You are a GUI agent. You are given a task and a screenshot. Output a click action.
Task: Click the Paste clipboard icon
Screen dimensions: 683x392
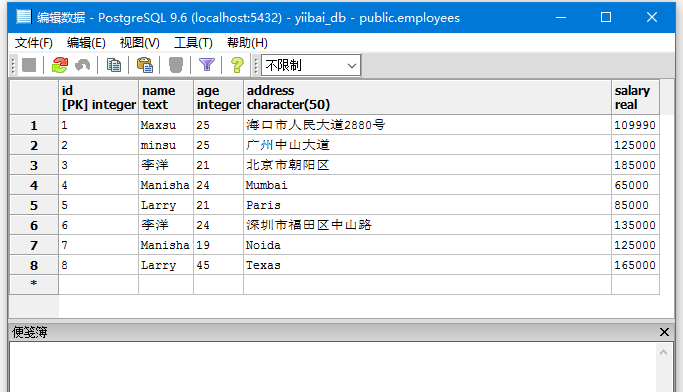click(x=145, y=65)
